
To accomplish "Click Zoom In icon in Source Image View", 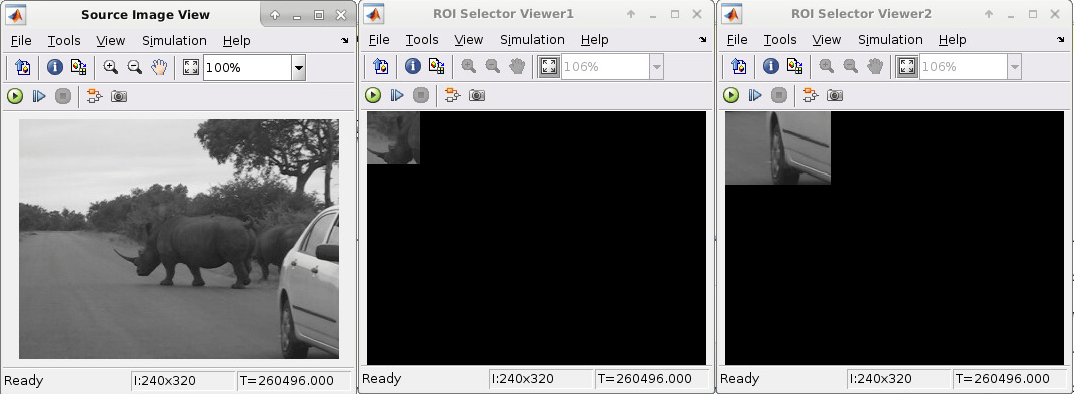I will [110, 67].
